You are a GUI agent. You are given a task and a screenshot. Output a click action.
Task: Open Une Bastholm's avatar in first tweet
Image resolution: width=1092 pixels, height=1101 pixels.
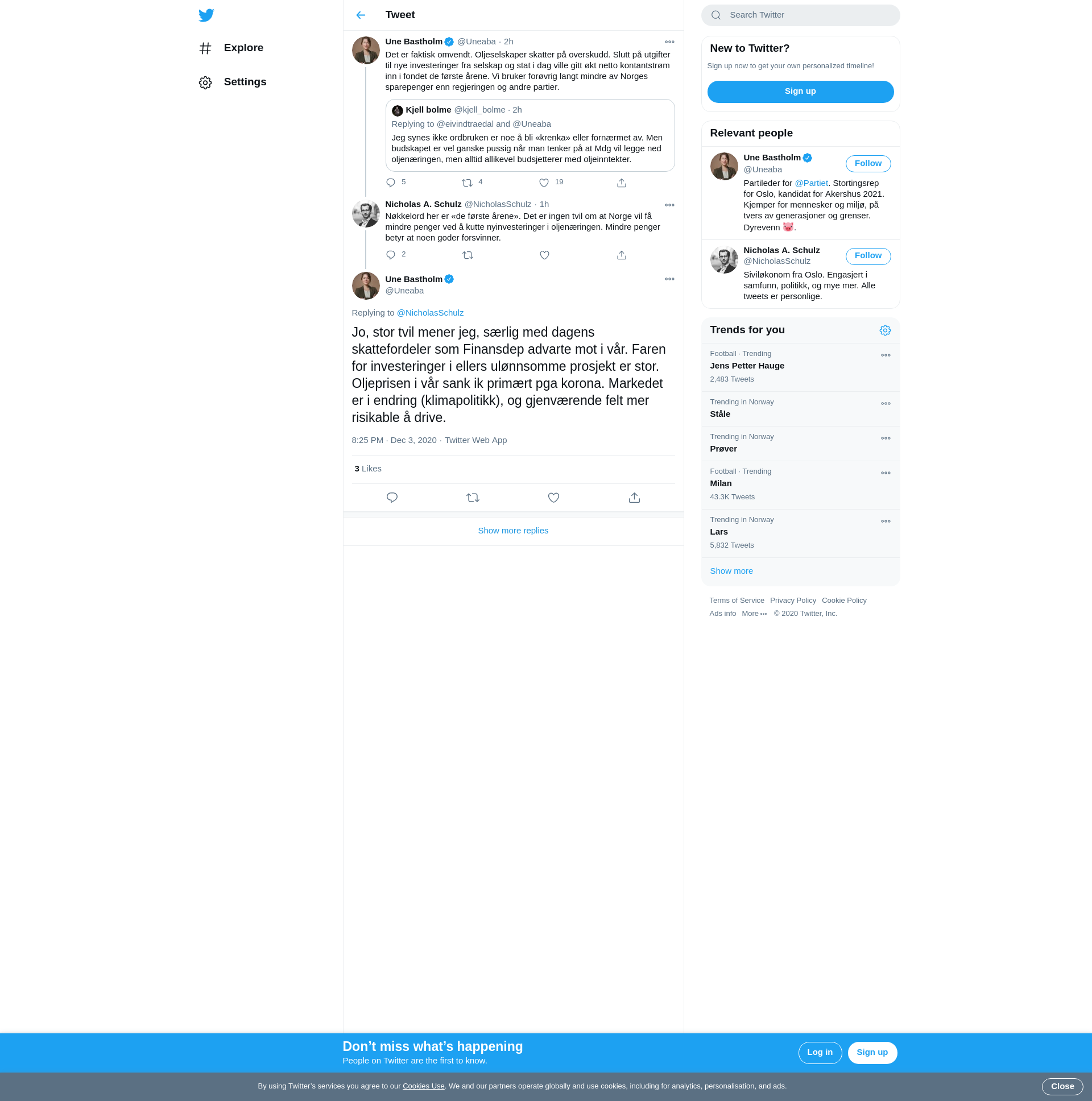[x=366, y=51]
